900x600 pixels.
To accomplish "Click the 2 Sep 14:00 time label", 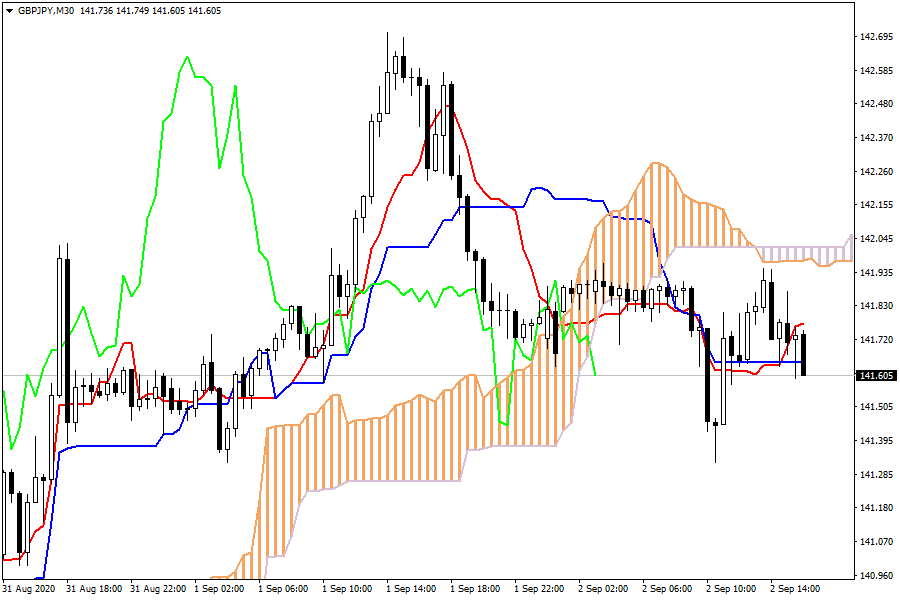I will tap(795, 589).
